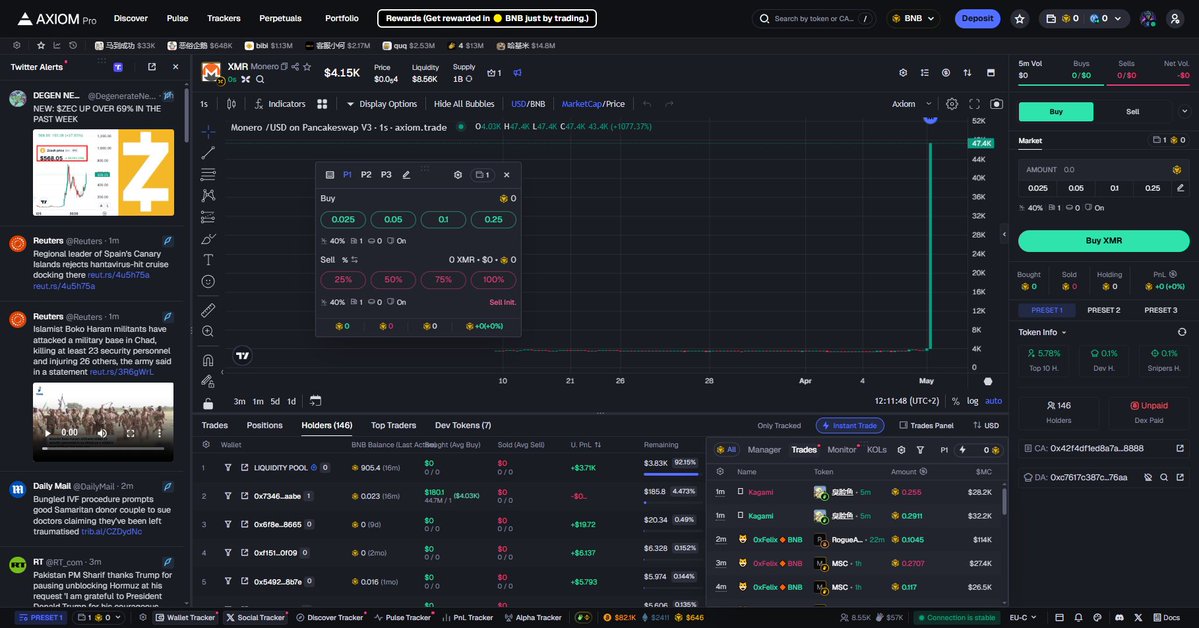Expand Token Info section
Image resolution: width=1199 pixels, height=628 pixels.
coord(1042,332)
